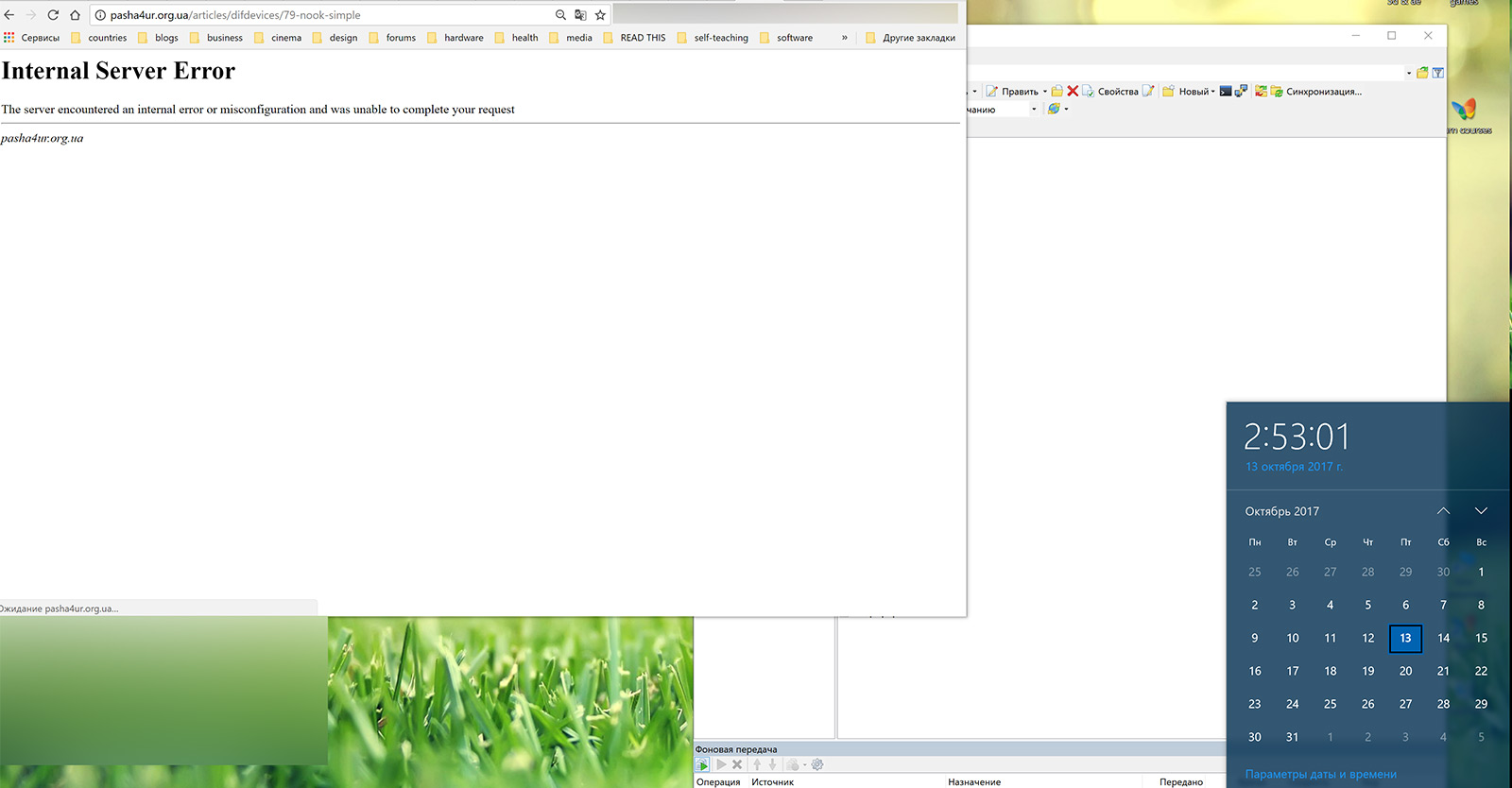Select day 9 in the calendar
This screenshot has width=1512, height=788.
pyautogui.click(x=1254, y=639)
